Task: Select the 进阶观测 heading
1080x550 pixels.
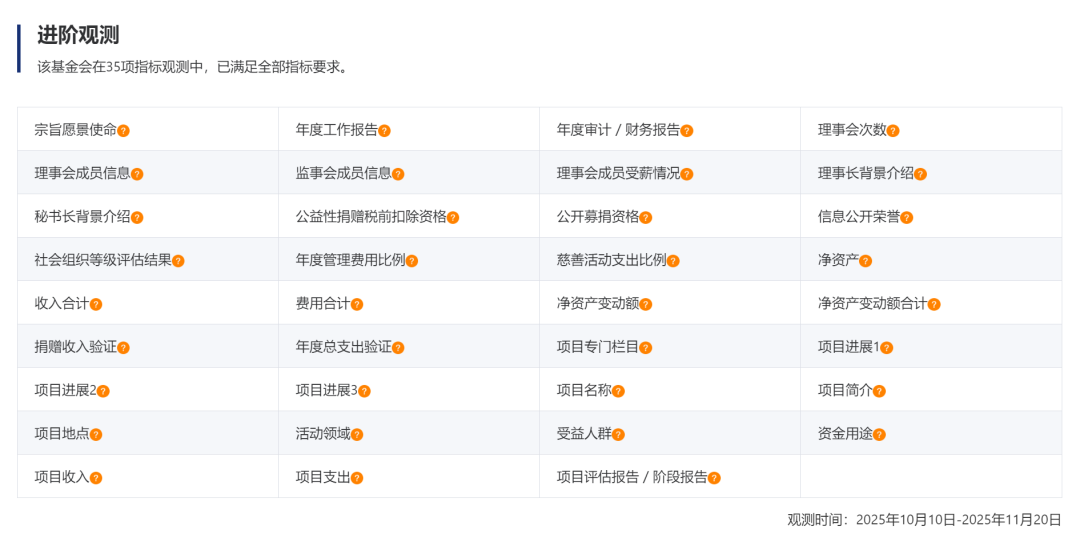Action: 78,34
